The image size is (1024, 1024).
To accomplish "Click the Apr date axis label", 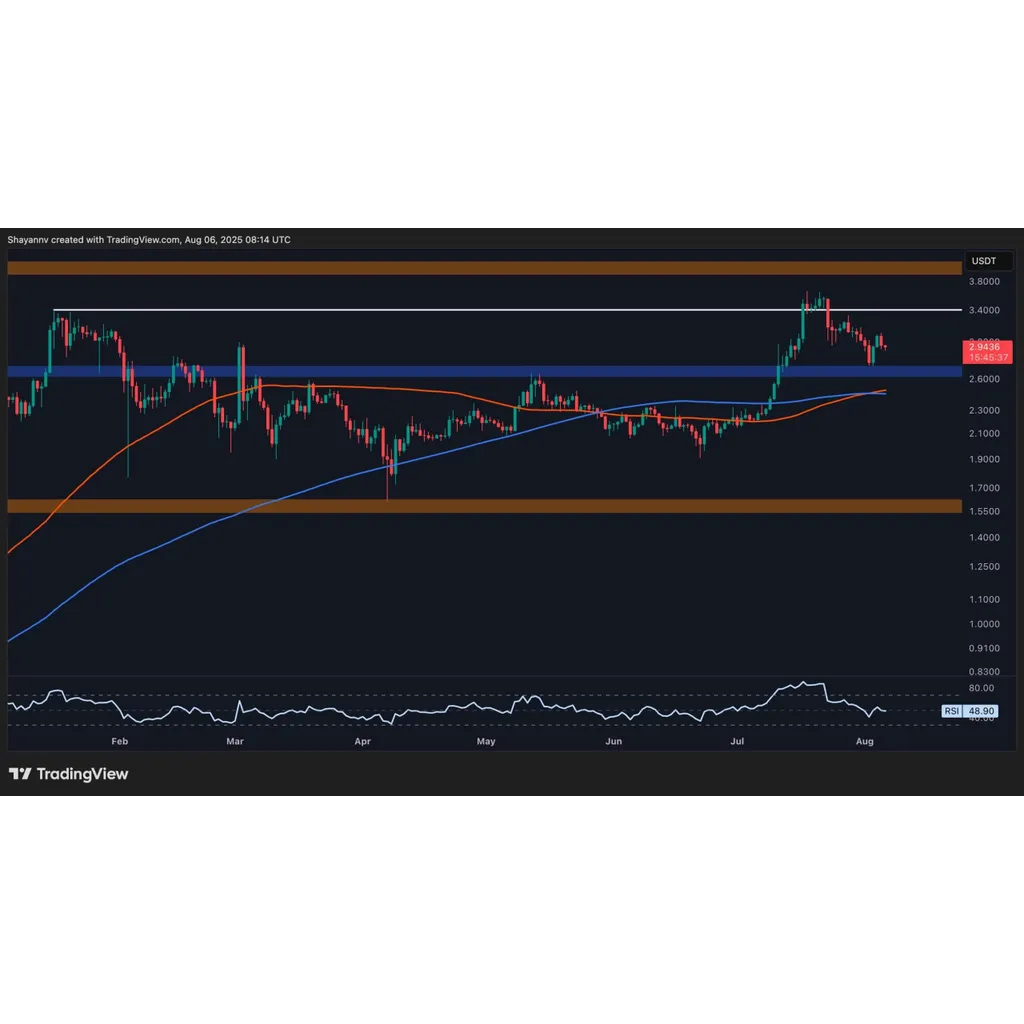I will click(x=362, y=741).
